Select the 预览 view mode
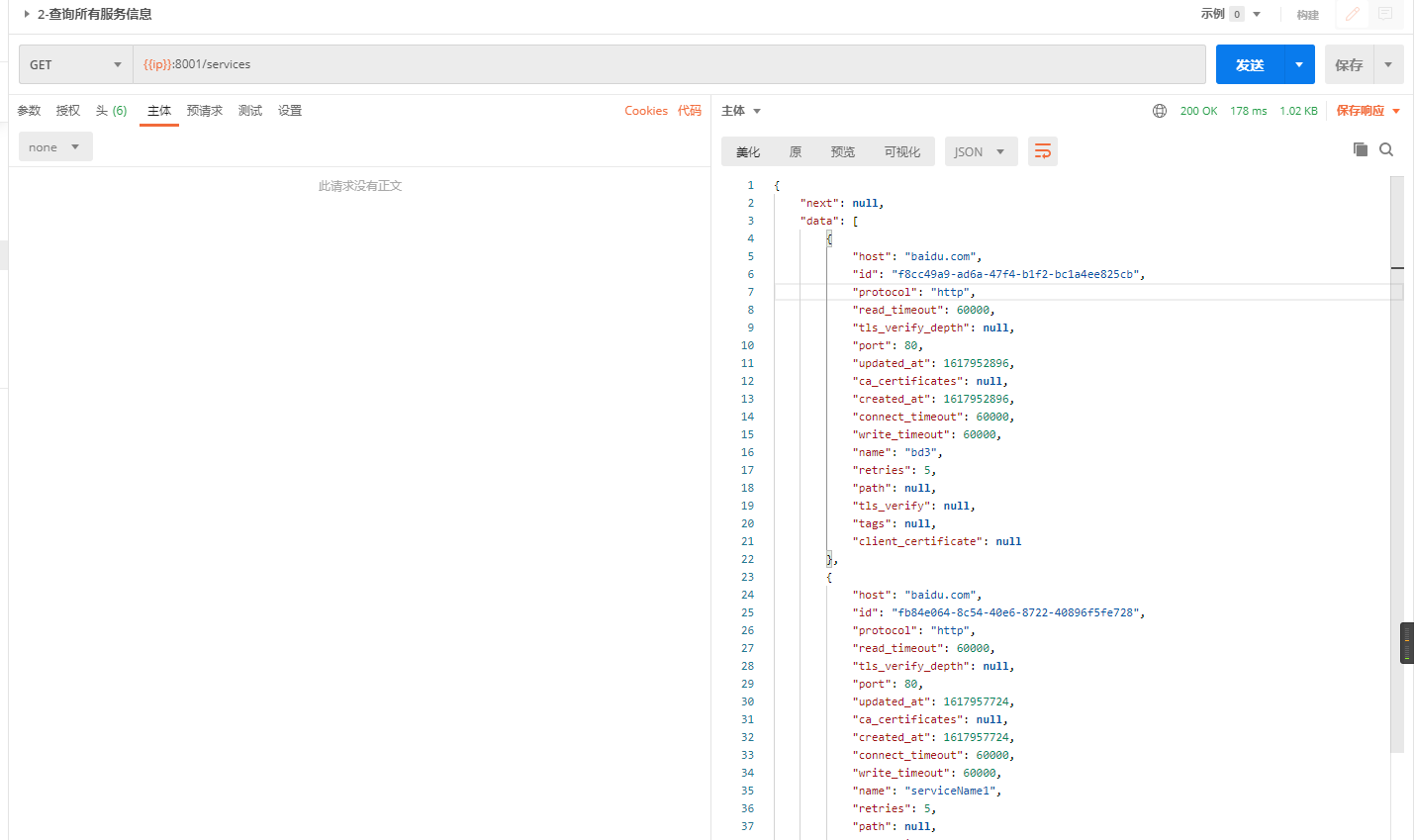The width and height of the screenshot is (1414, 840). [843, 151]
